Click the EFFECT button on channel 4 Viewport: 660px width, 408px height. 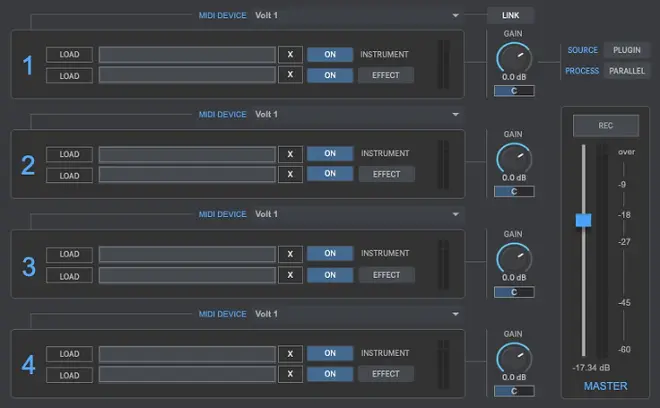[x=386, y=374]
